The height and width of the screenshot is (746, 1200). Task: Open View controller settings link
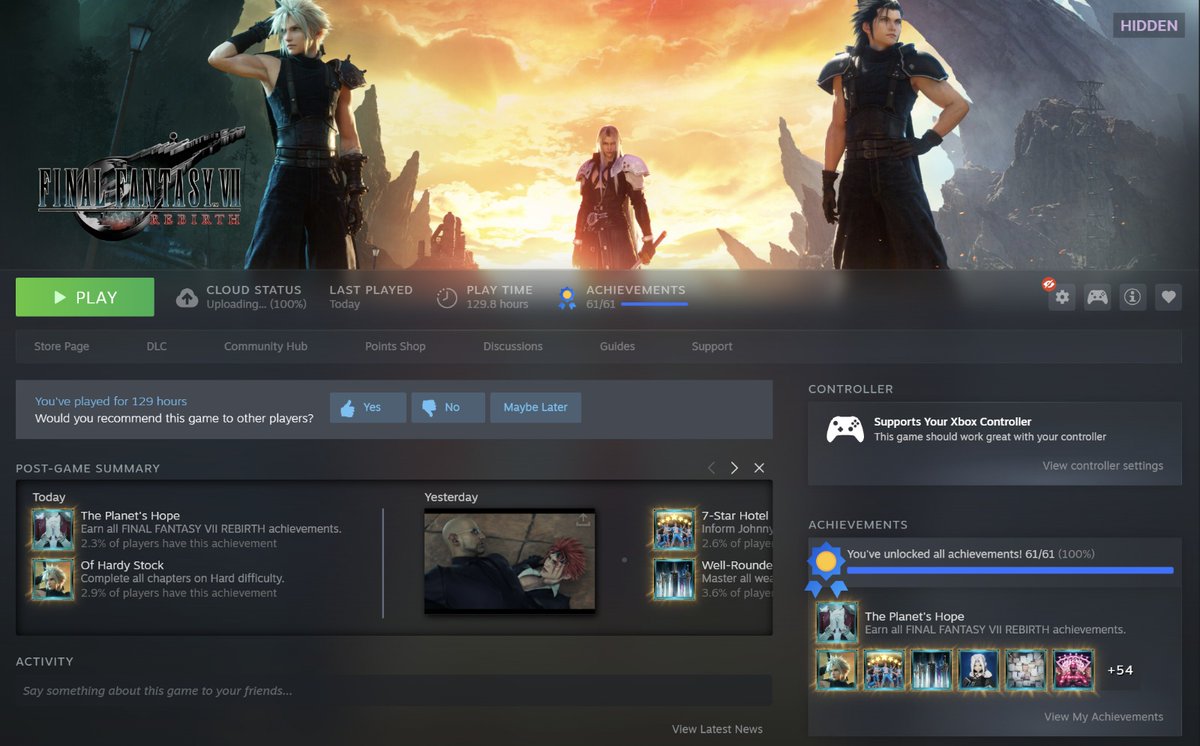coord(1103,466)
